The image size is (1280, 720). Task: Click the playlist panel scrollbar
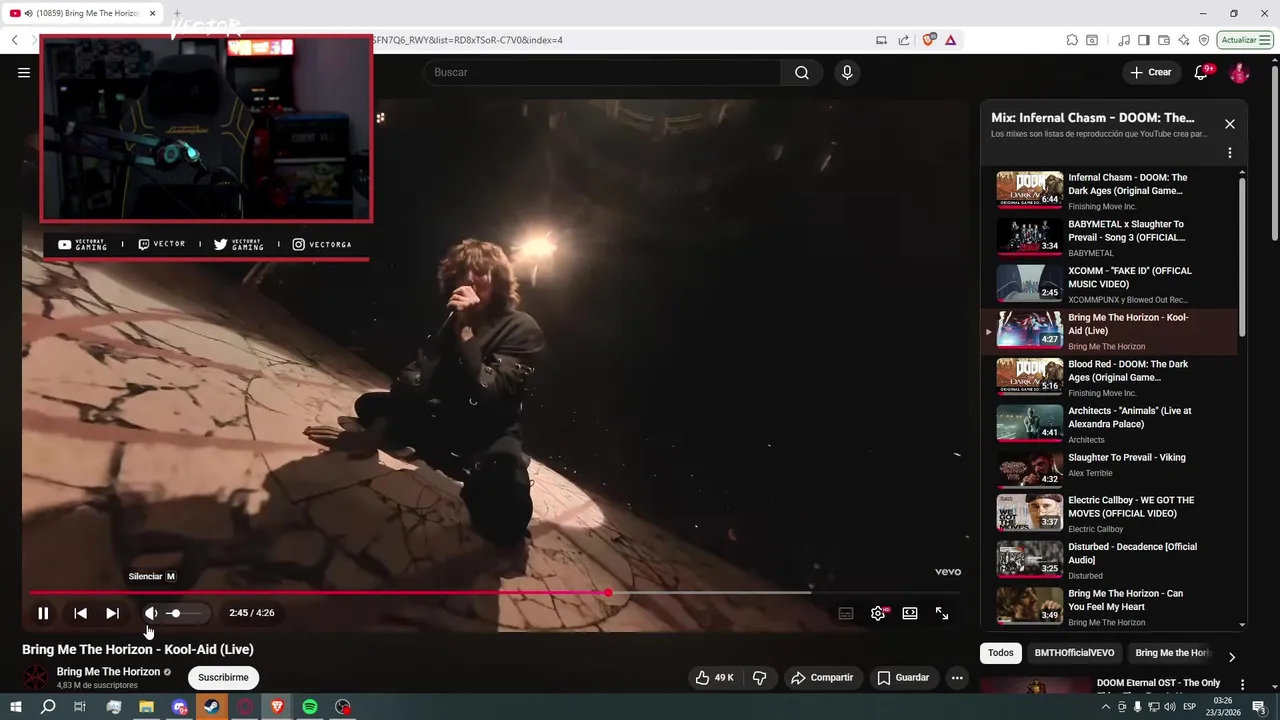(x=1242, y=258)
